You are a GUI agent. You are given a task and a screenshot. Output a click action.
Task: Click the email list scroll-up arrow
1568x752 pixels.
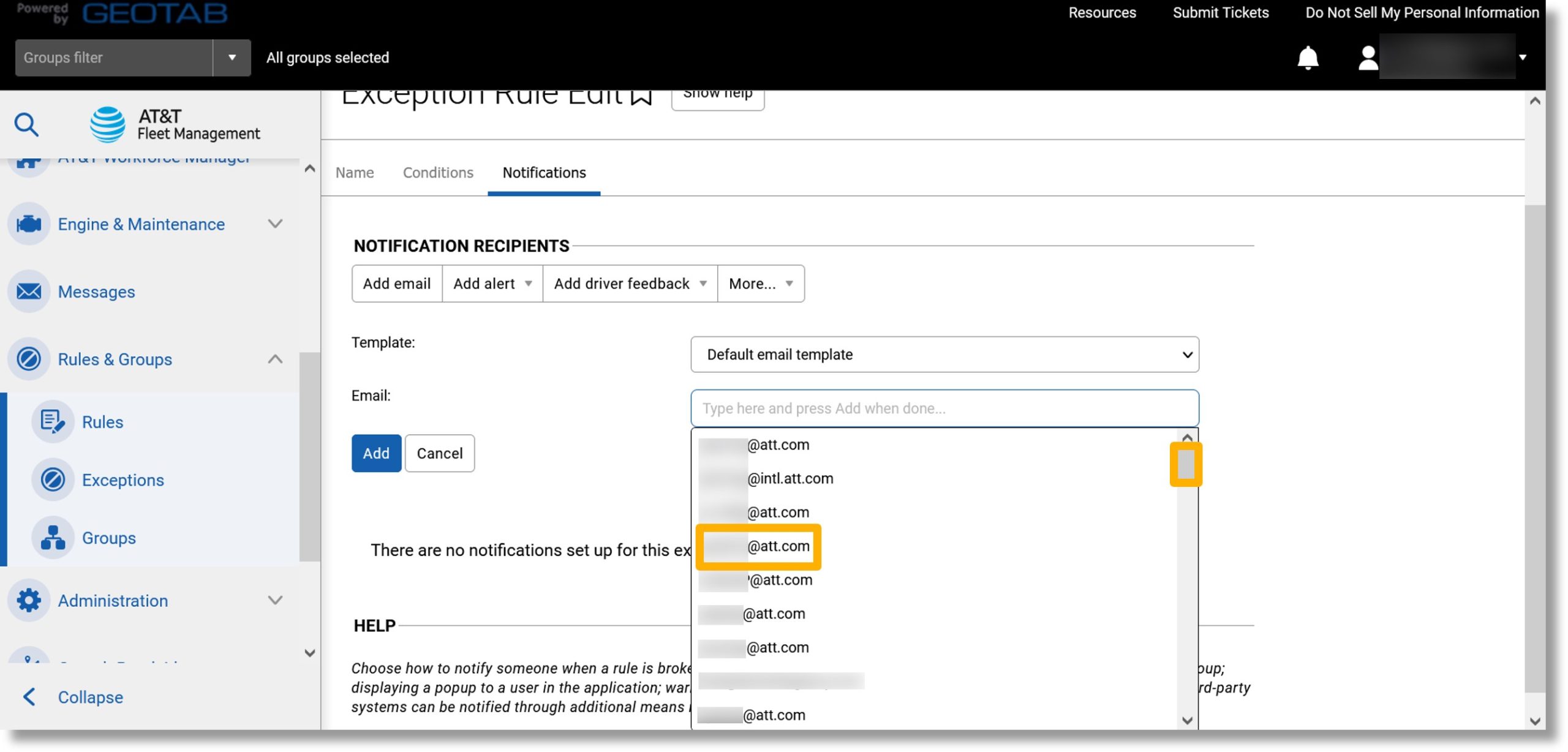coord(1187,437)
